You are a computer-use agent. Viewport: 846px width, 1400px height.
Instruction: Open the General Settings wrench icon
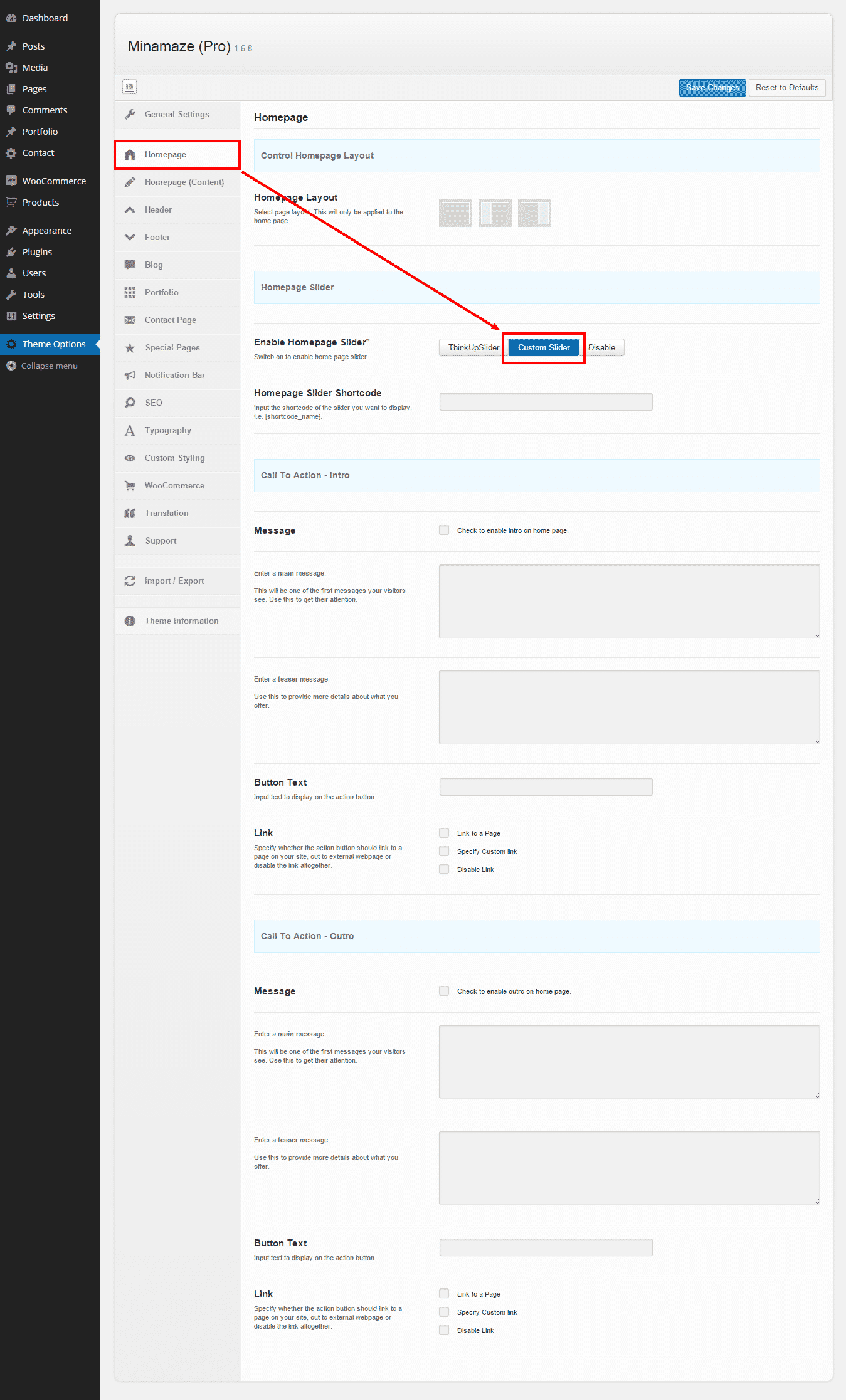130,114
